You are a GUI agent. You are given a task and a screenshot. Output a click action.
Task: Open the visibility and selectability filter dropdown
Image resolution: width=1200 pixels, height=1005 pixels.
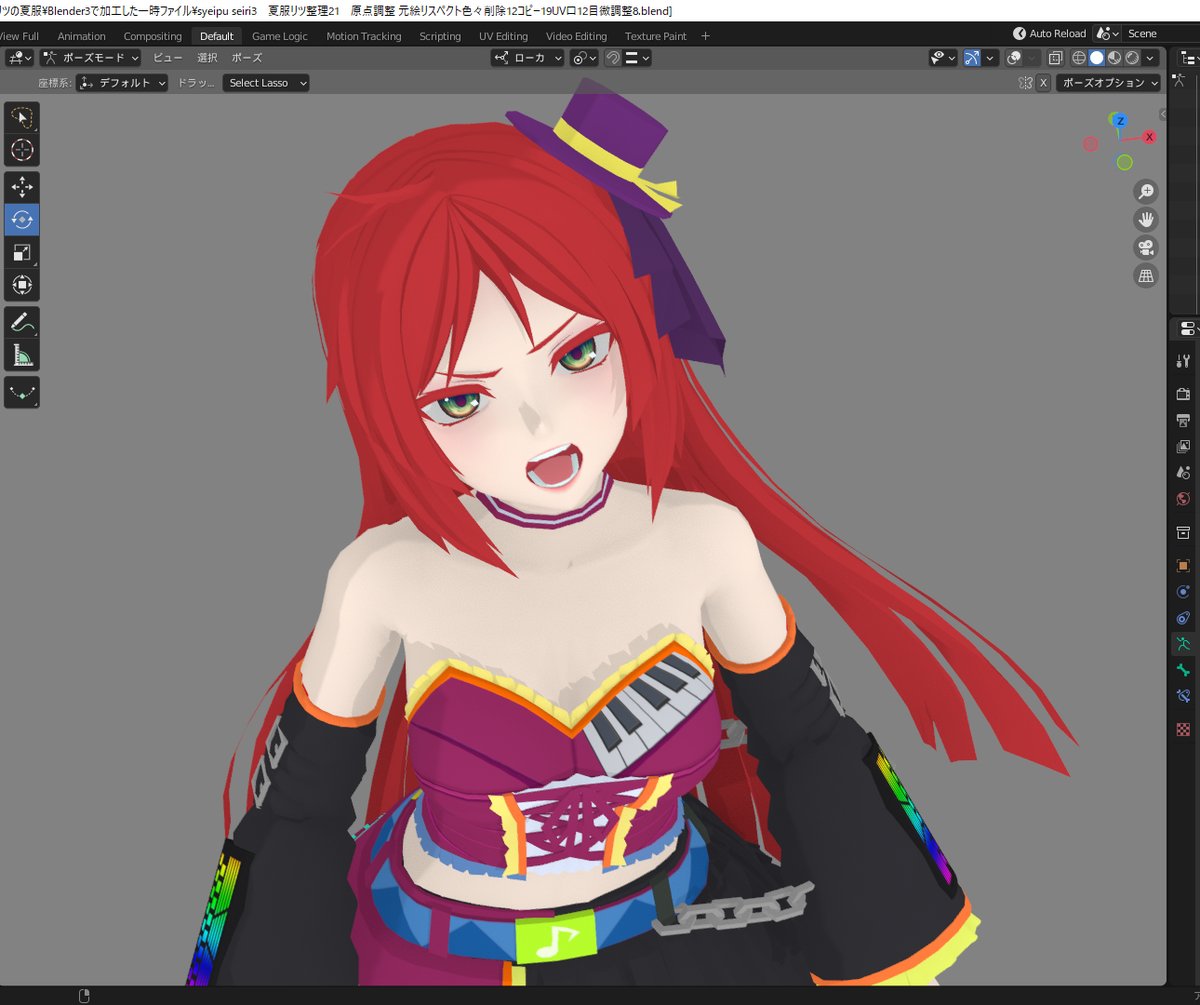[x=943, y=58]
